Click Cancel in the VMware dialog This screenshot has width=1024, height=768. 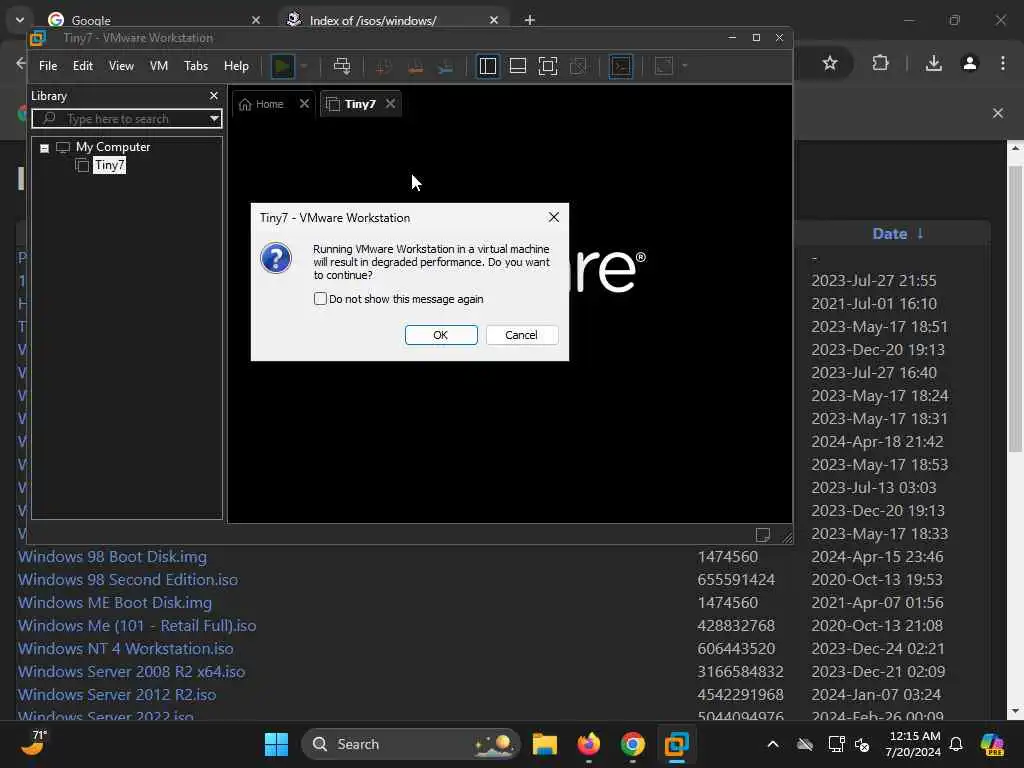point(521,335)
